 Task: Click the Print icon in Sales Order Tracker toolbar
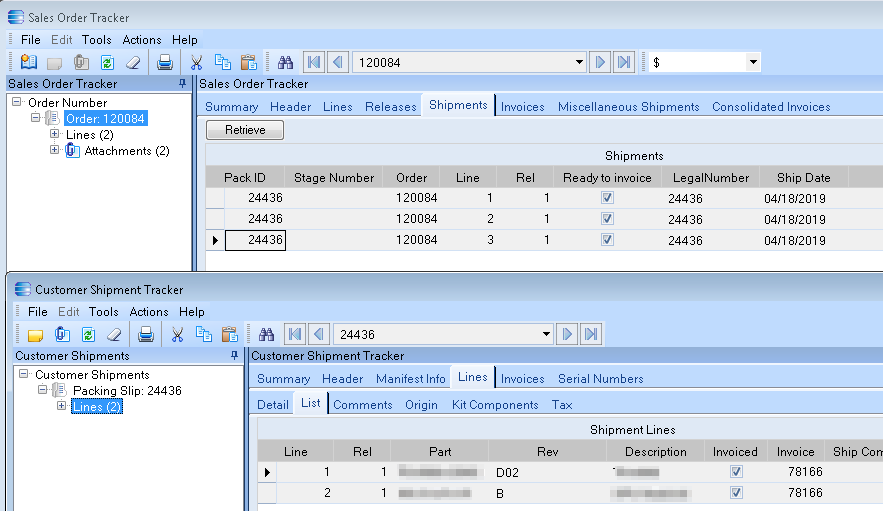click(x=165, y=62)
